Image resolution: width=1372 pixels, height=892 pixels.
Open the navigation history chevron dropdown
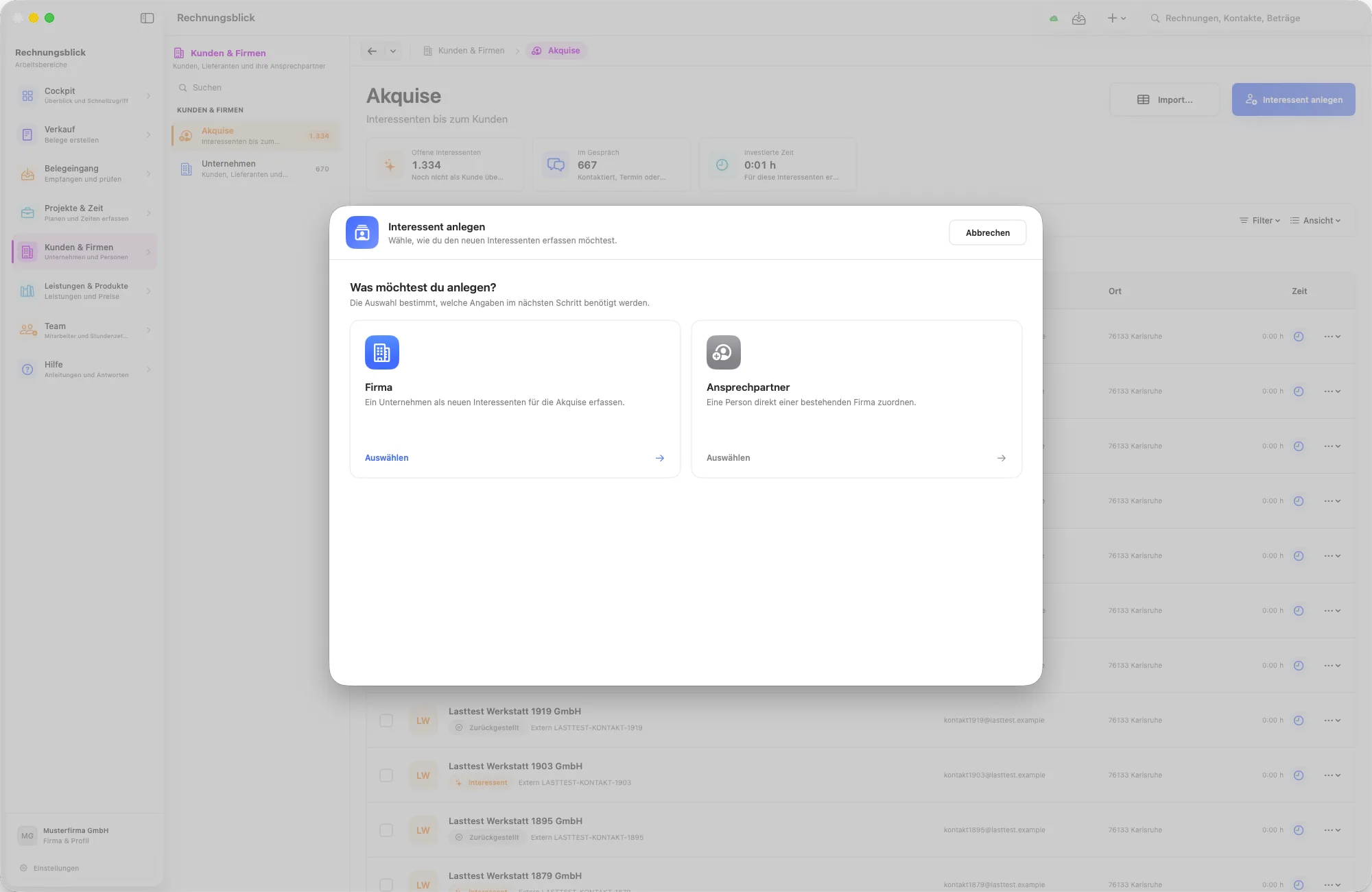393,51
